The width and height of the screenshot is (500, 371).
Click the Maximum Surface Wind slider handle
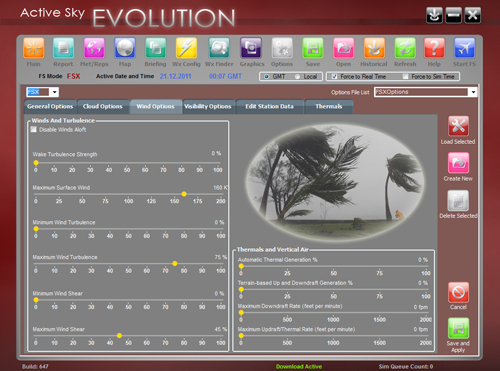click(x=184, y=194)
